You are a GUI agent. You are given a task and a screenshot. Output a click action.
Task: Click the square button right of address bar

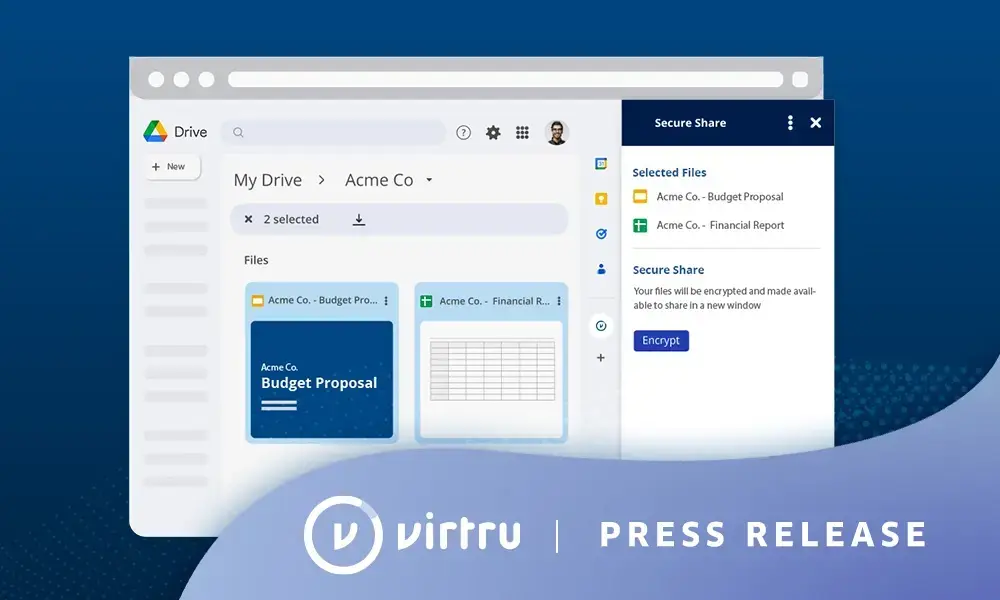pyautogui.click(x=800, y=79)
